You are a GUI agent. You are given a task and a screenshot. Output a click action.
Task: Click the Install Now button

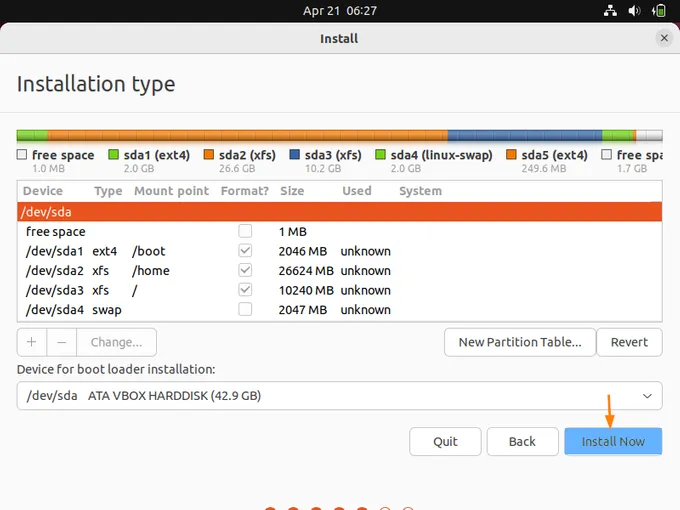pyautogui.click(x=613, y=442)
